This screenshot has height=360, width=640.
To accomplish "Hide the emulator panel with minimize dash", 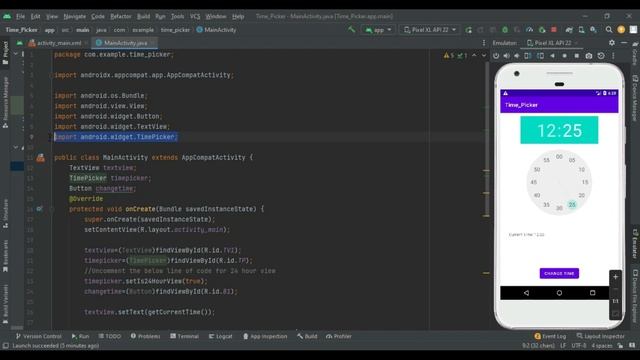I will [x=624, y=42].
